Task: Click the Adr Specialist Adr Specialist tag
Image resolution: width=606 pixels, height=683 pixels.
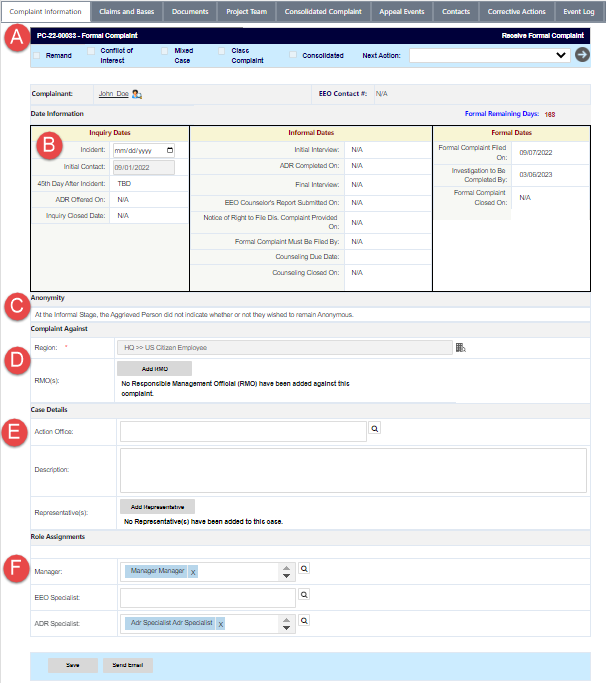Action: (x=172, y=623)
